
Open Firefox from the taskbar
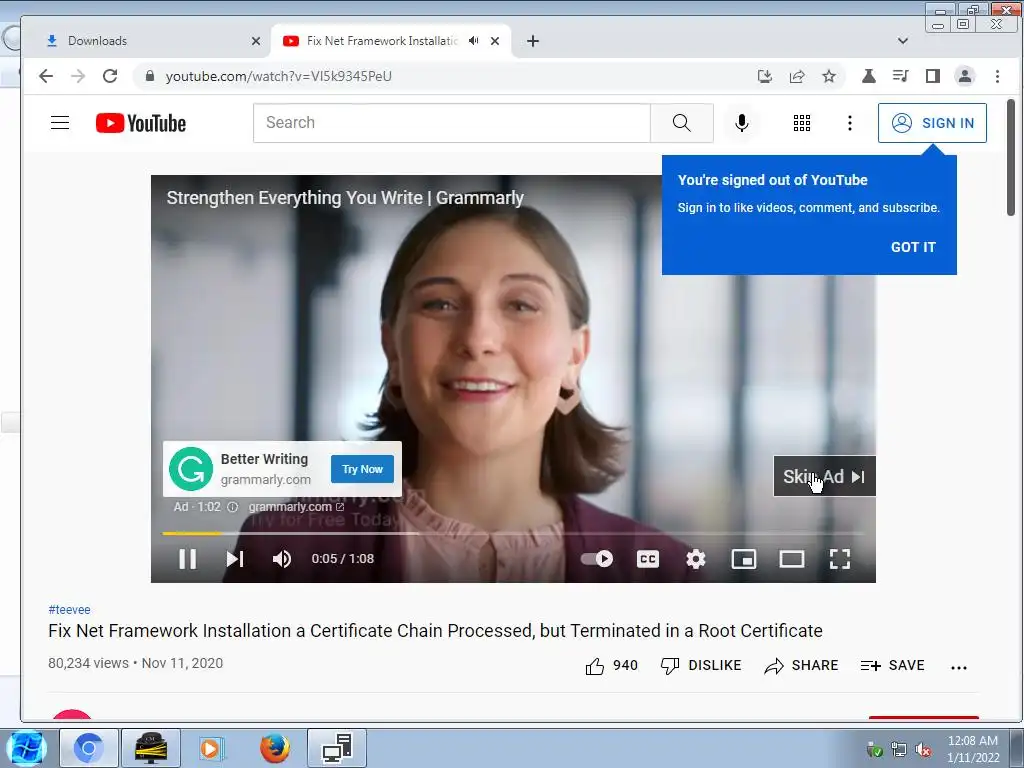point(274,748)
